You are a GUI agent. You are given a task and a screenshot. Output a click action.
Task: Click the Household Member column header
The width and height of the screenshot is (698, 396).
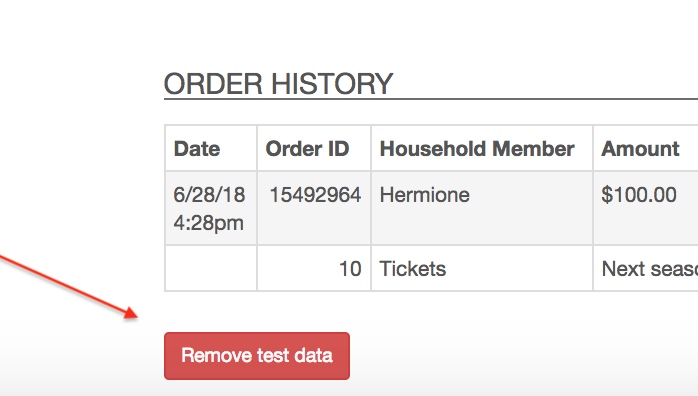[x=477, y=149]
